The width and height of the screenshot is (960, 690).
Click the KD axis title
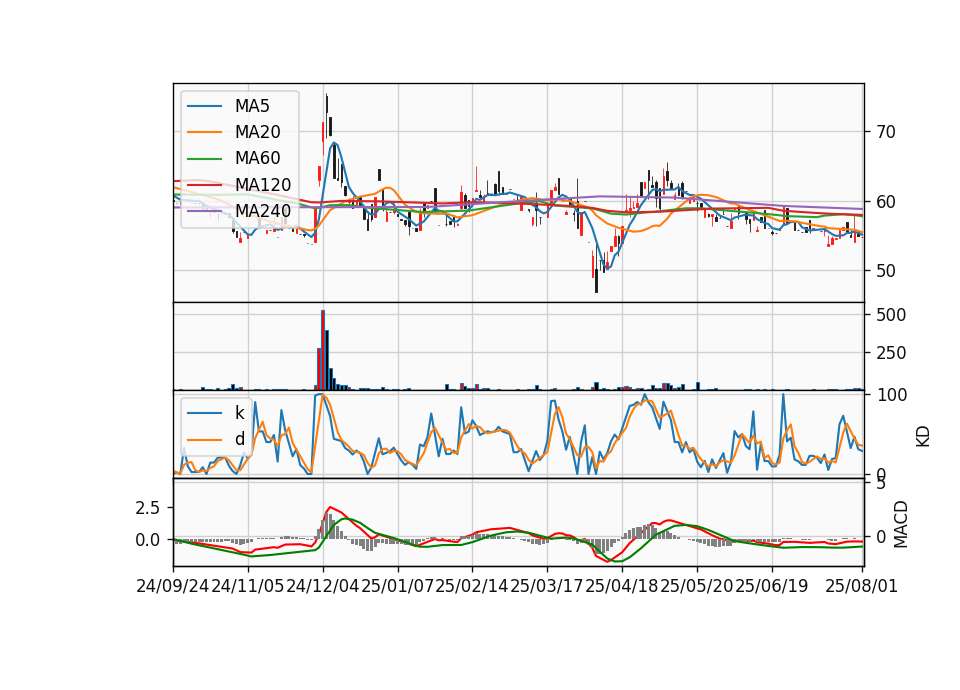[923, 437]
